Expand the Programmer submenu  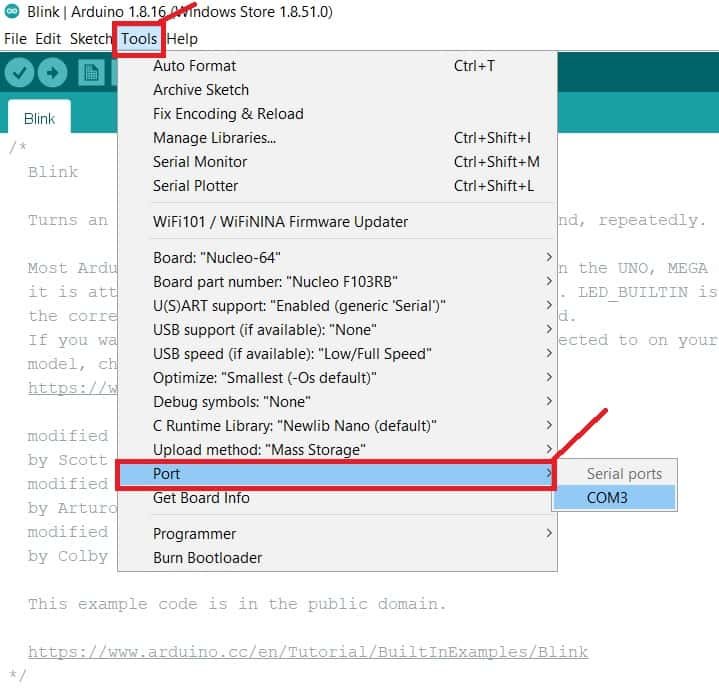(x=337, y=534)
